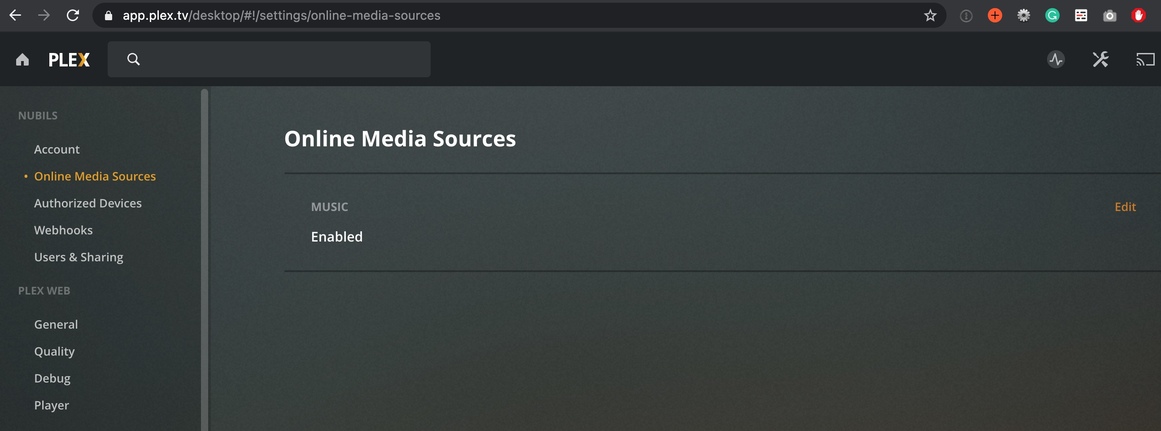Go to Plex home icon
This screenshot has height=431, width=1161.
(x=22, y=60)
